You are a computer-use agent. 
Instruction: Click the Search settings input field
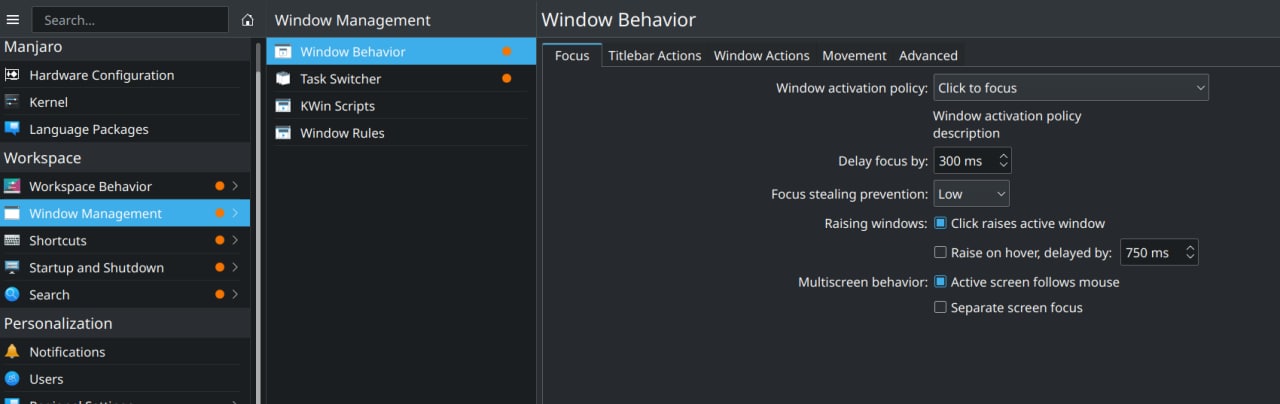pos(130,20)
